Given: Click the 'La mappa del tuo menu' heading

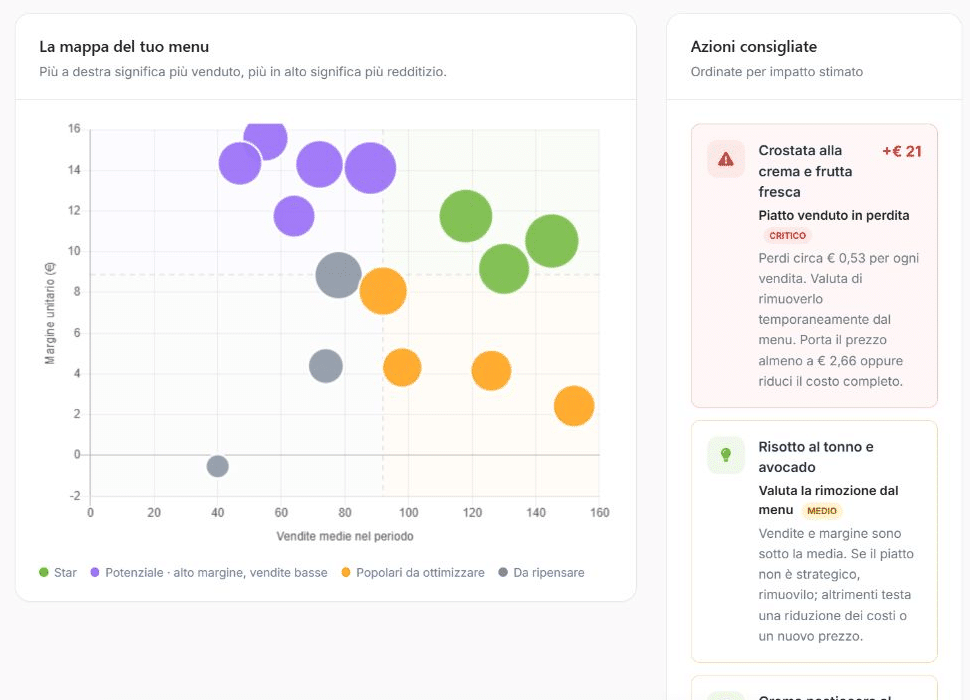Looking at the screenshot, I should (x=124, y=47).
